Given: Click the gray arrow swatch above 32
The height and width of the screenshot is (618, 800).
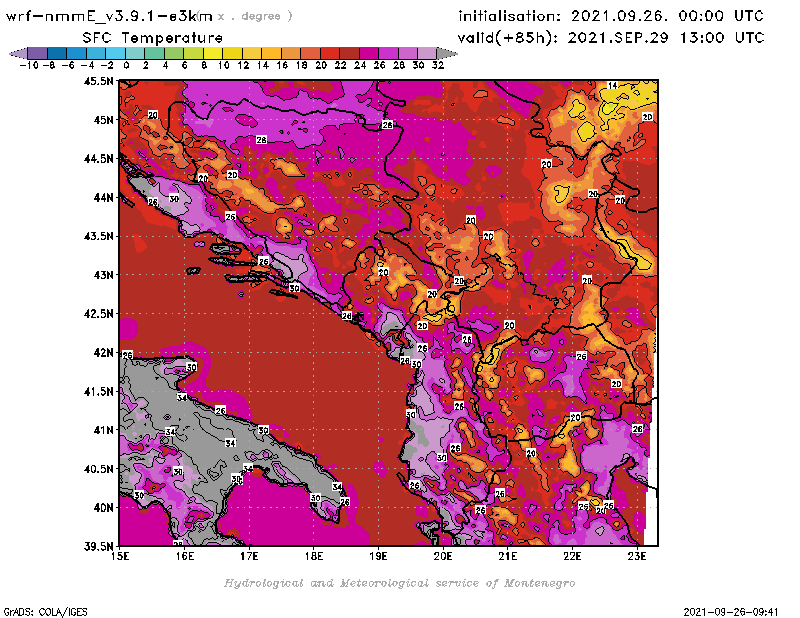Looking at the screenshot, I should (447, 53).
